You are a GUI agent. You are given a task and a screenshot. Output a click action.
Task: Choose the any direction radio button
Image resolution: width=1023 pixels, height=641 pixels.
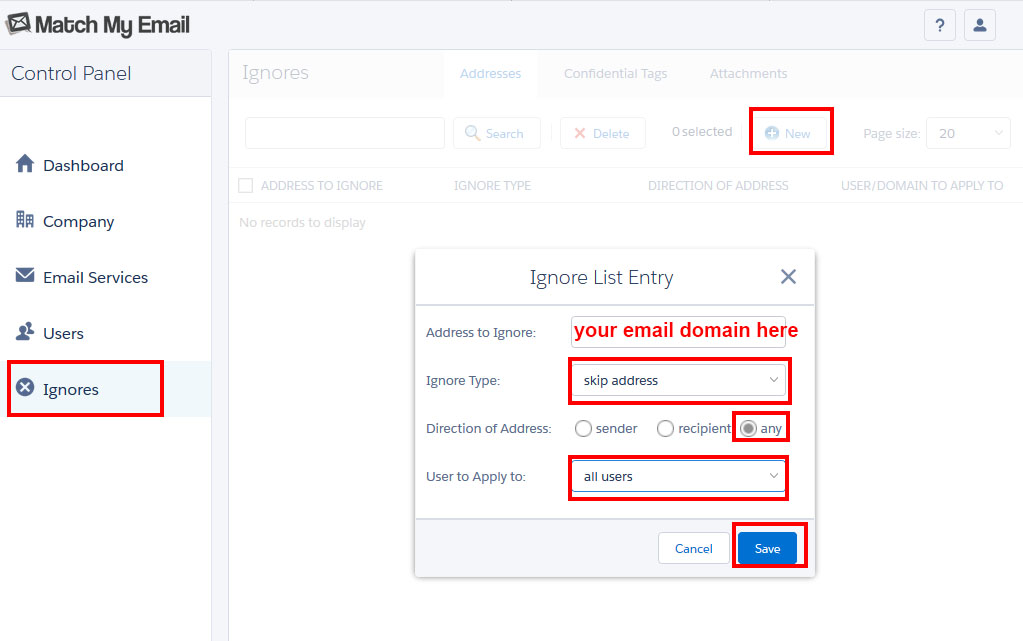749,428
